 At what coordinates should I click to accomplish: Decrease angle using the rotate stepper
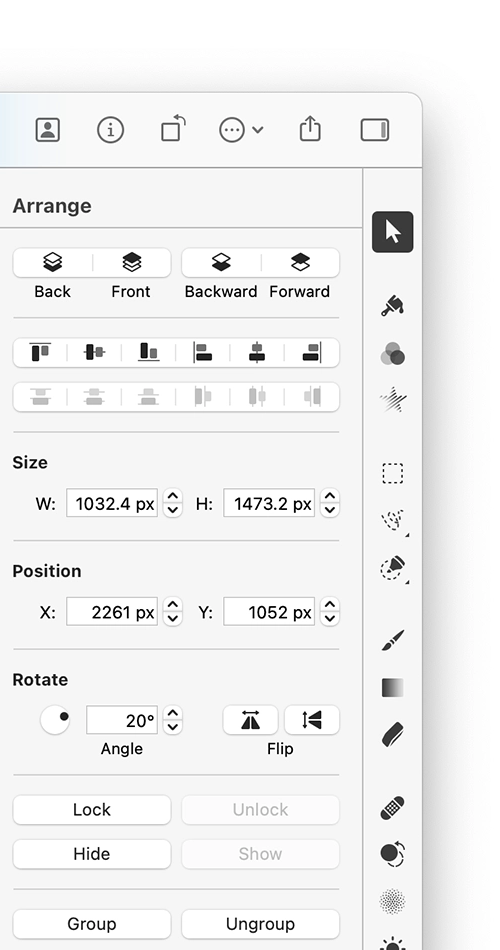click(x=173, y=727)
